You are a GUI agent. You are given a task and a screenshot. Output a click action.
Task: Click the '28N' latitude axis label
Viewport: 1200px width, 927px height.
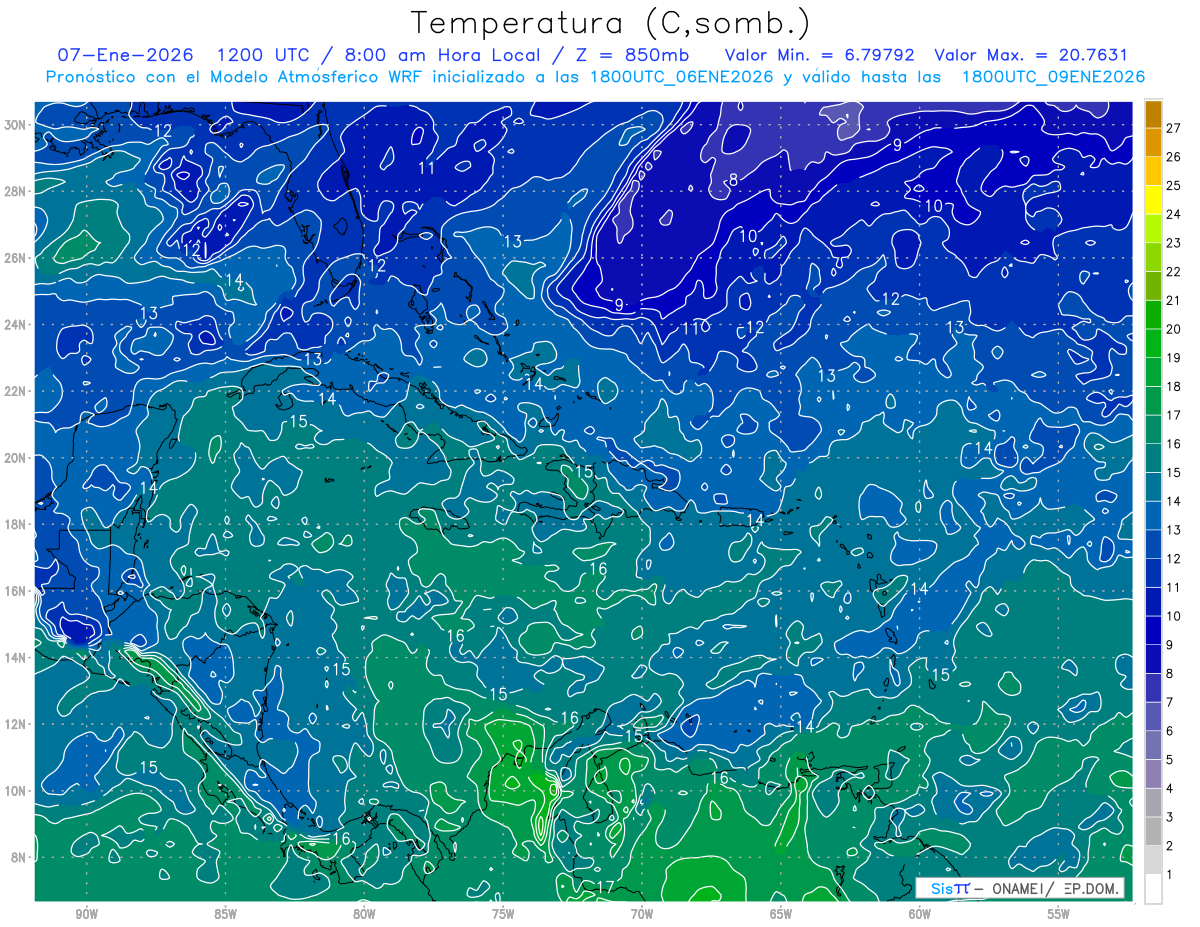click(x=16, y=191)
